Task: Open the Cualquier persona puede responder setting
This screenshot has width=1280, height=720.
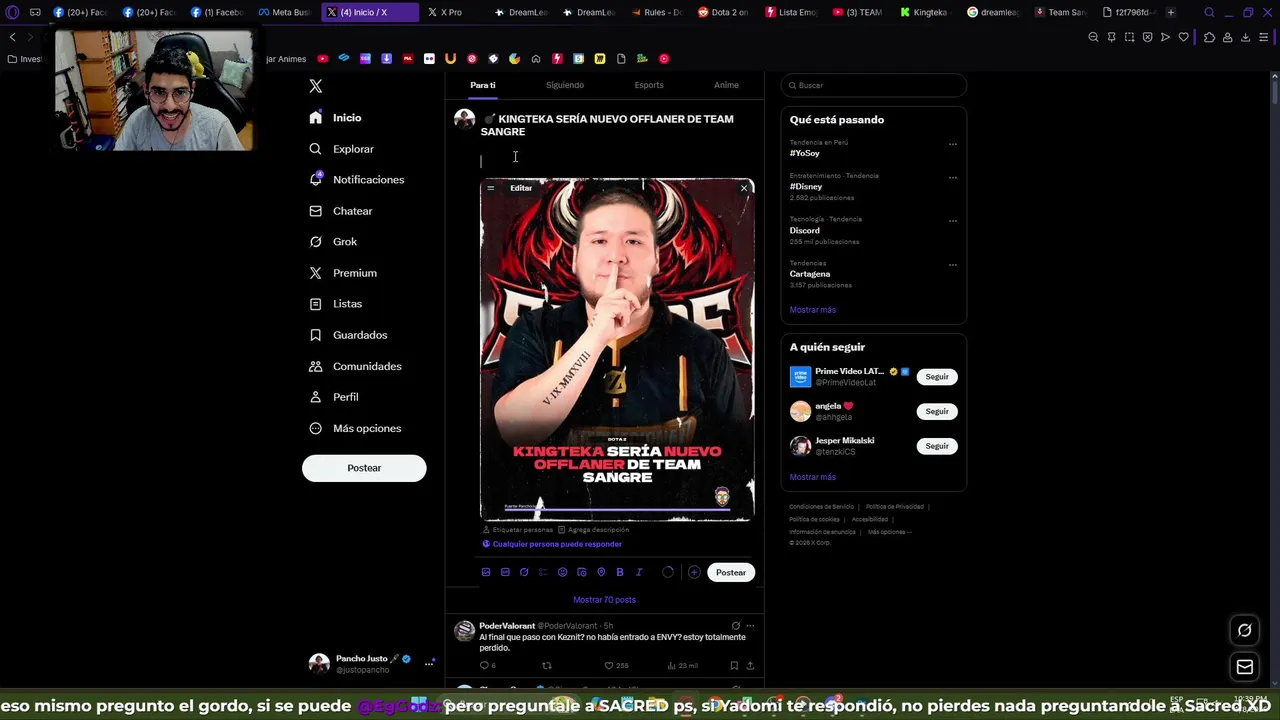Action: tap(552, 544)
